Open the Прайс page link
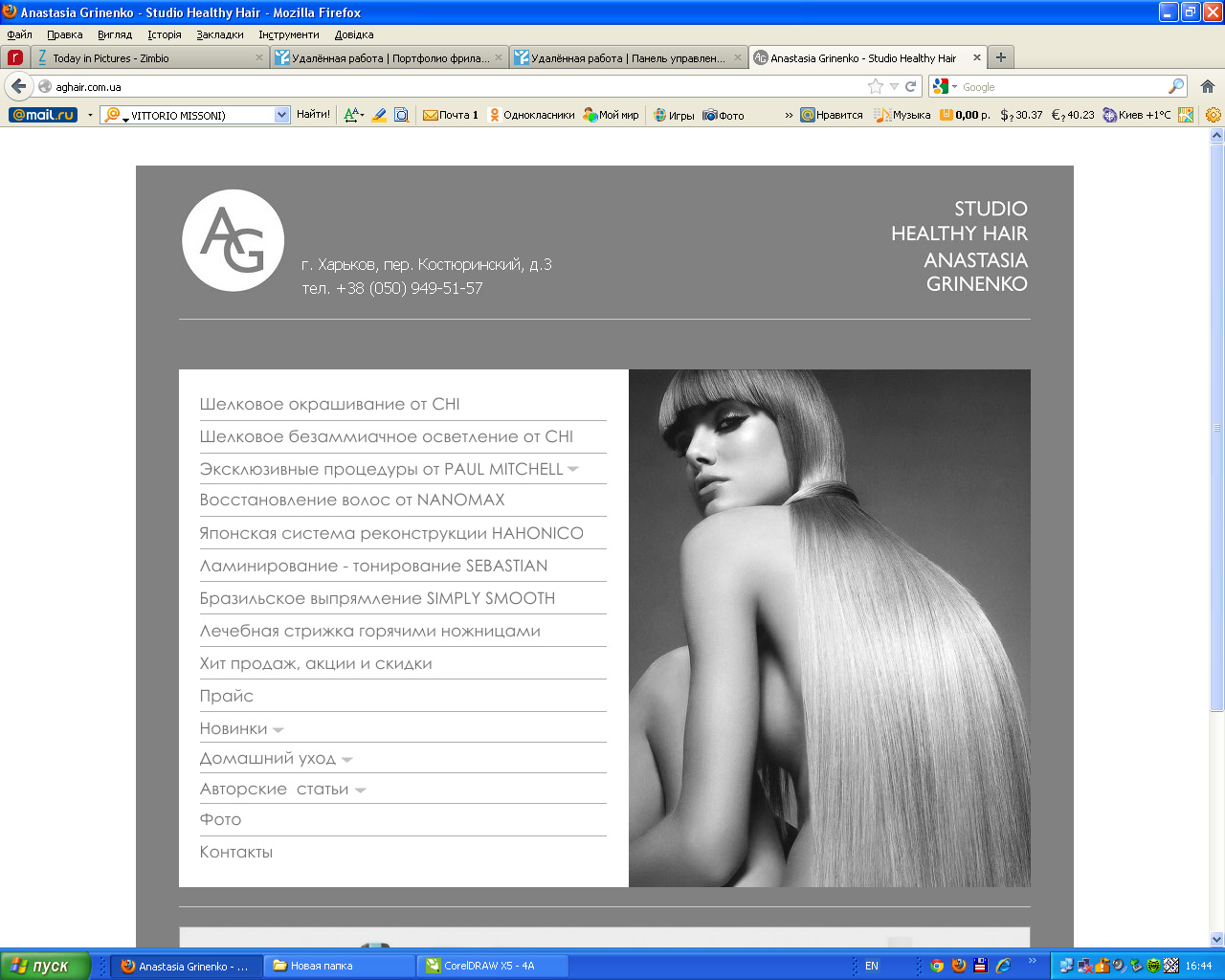The width and height of the screenshot is (1225, 980). coord(227,696)
